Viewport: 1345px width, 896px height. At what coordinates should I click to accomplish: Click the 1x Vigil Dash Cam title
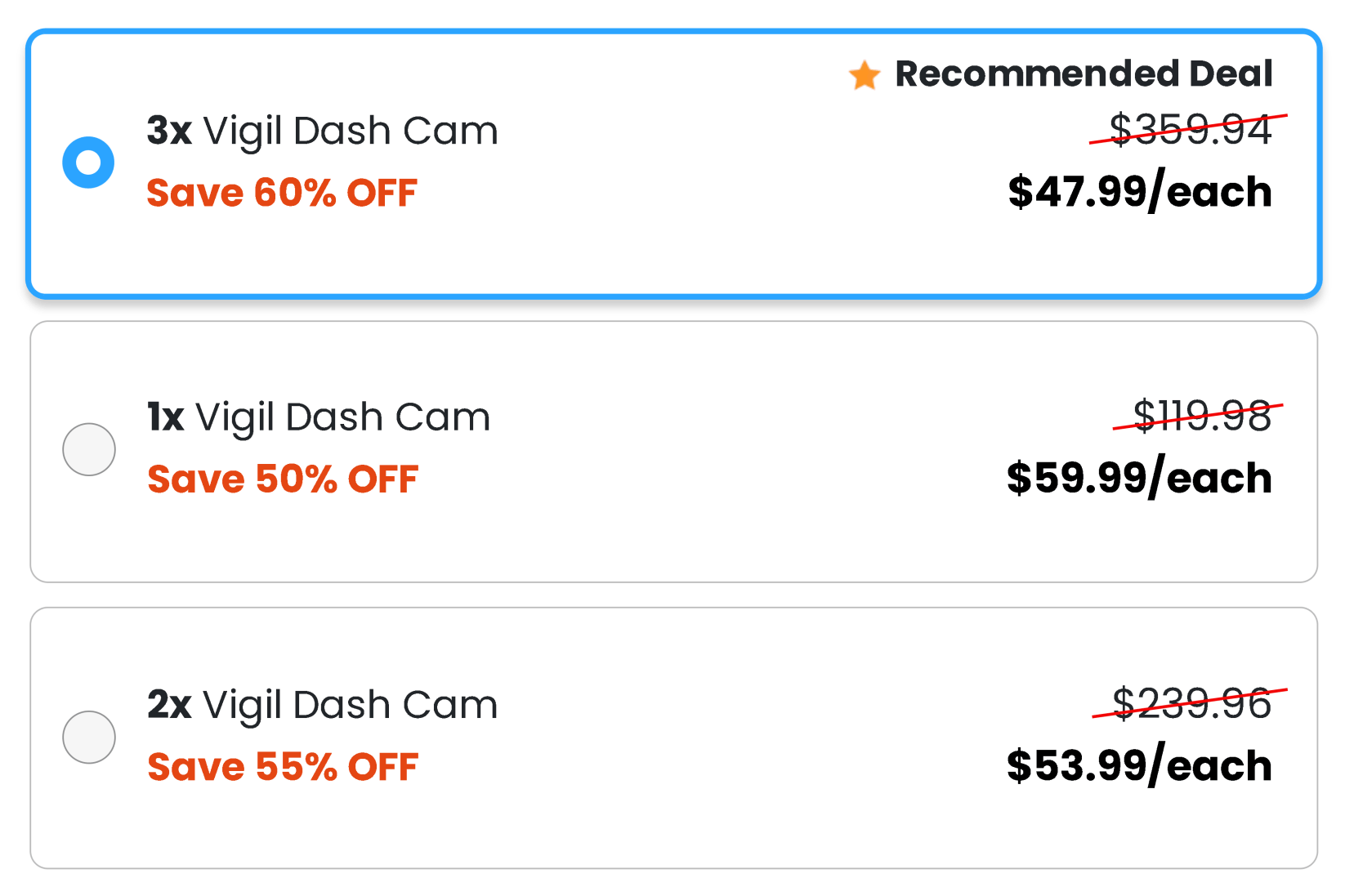click(317, 417)
